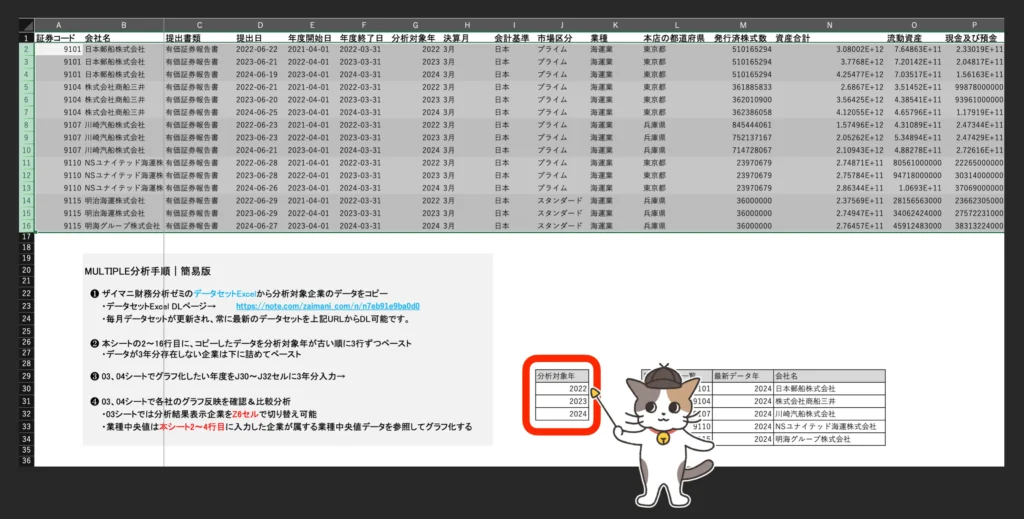This screenshot has height=519, width=1024.
Task: Click the 会計基準 header cell
Action: (514, 39)
